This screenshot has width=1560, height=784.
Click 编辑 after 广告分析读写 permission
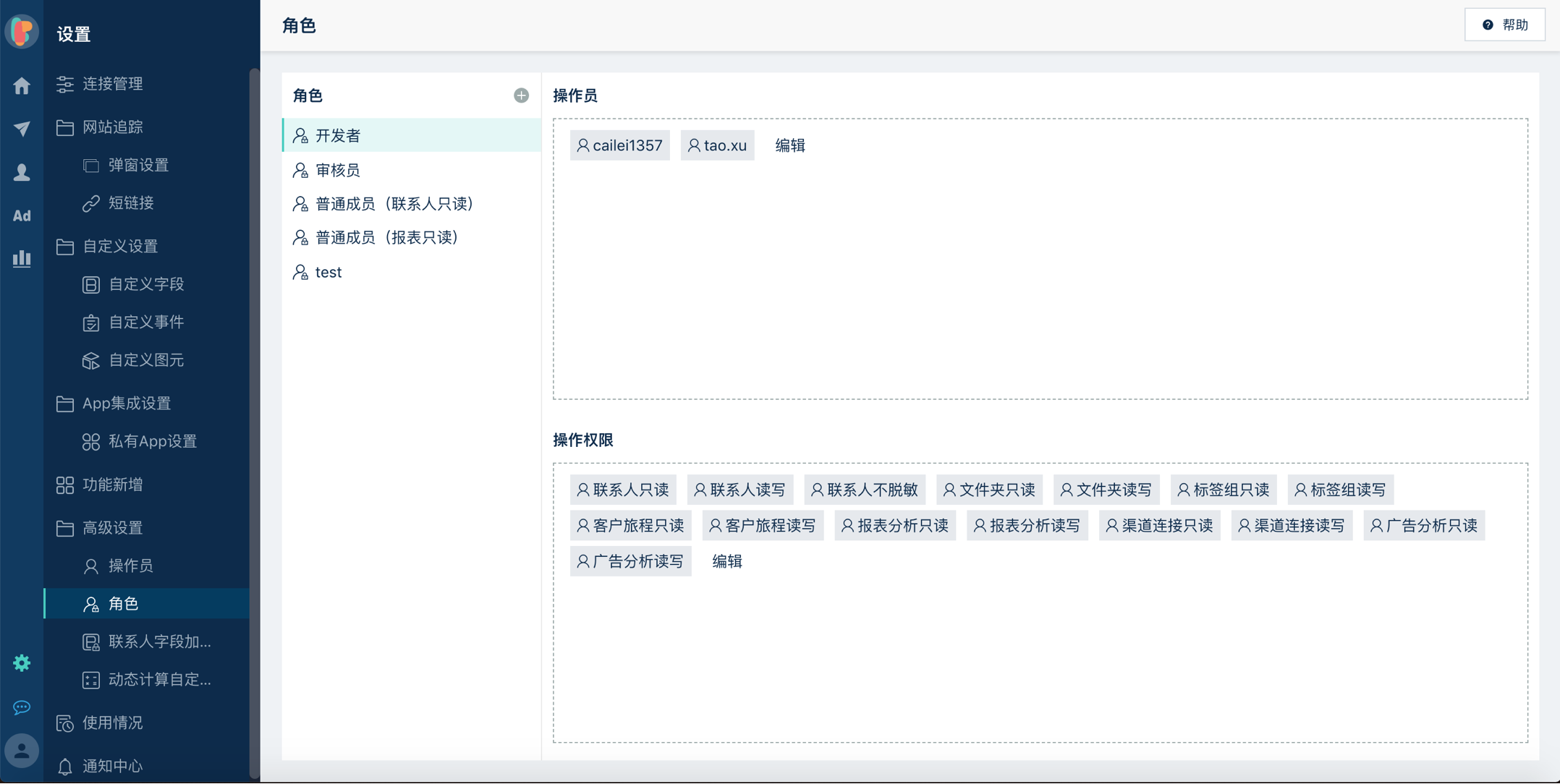(x=726, y=561)
